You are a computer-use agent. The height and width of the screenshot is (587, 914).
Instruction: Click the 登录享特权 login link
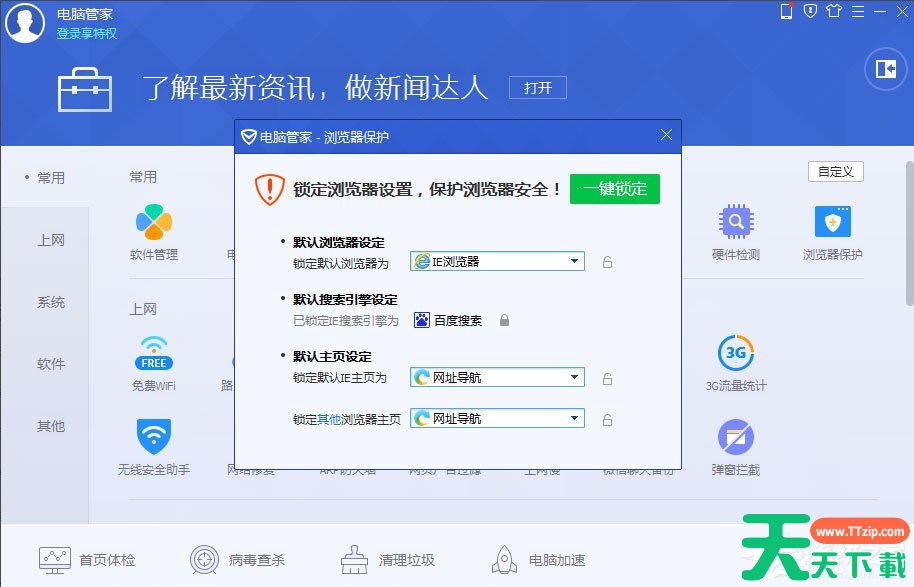point(88,33)
